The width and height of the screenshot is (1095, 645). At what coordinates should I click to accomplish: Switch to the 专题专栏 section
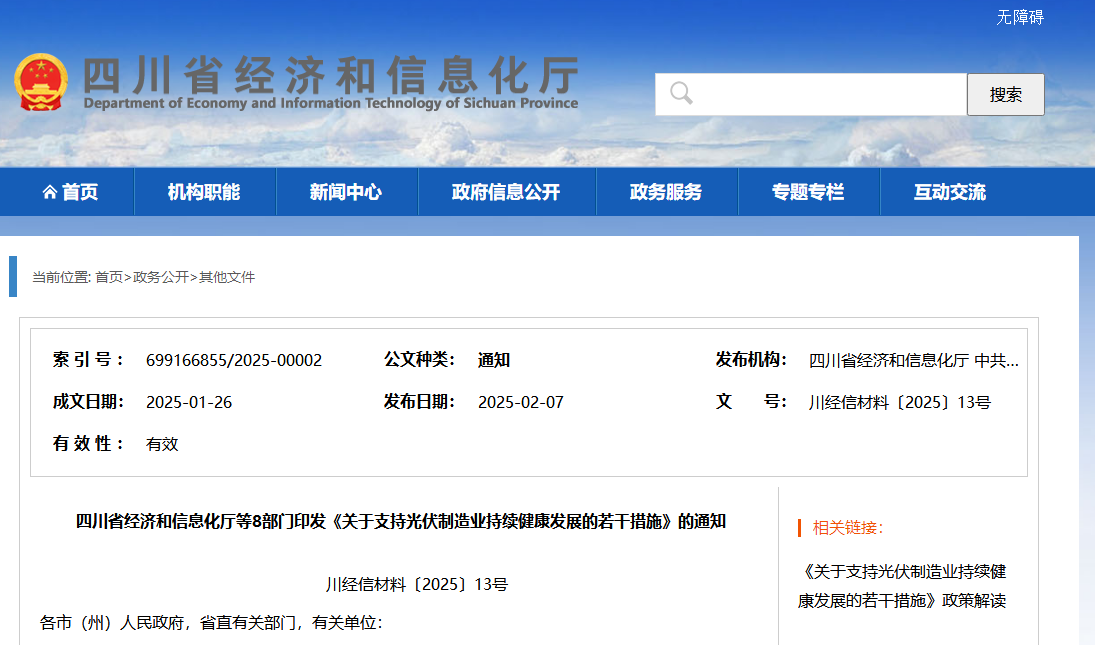pyautogui.click(x=808, y=192)
